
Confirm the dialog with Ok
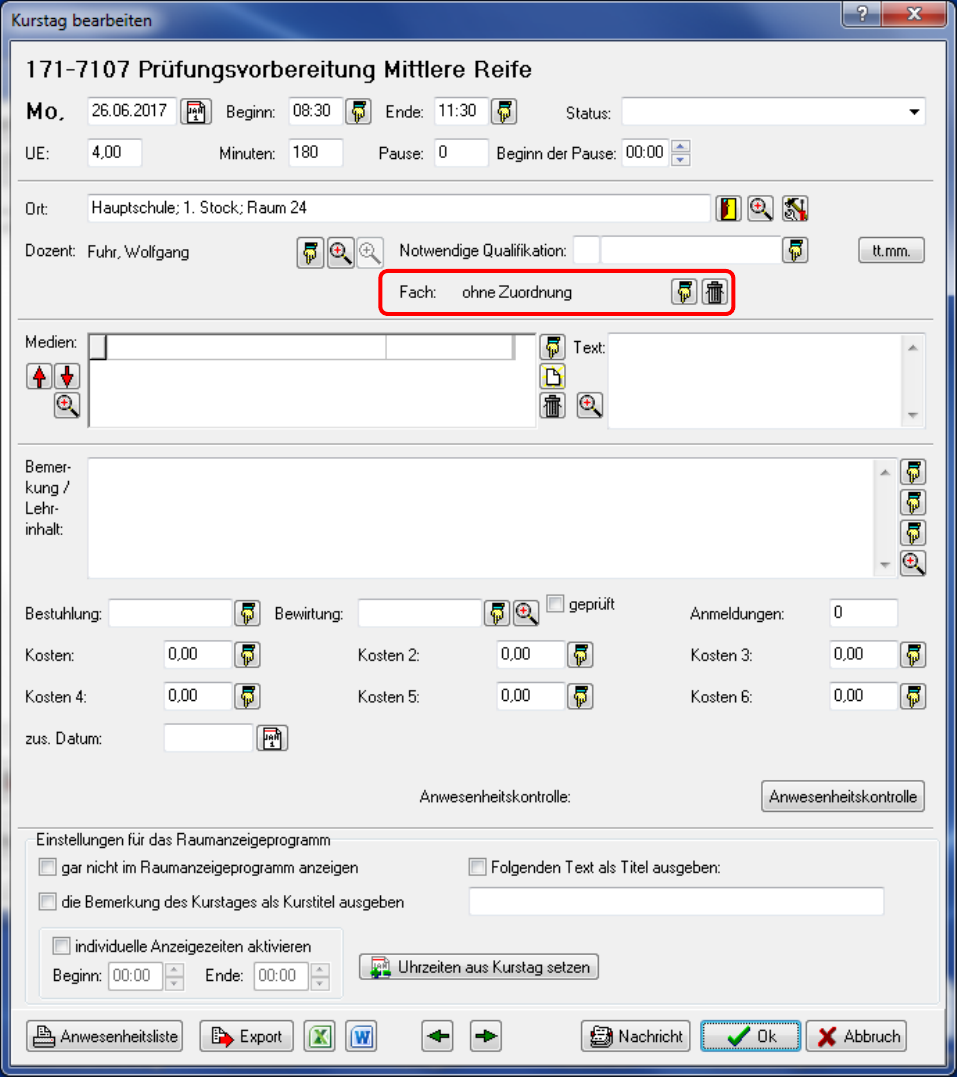pos(750,1036)
